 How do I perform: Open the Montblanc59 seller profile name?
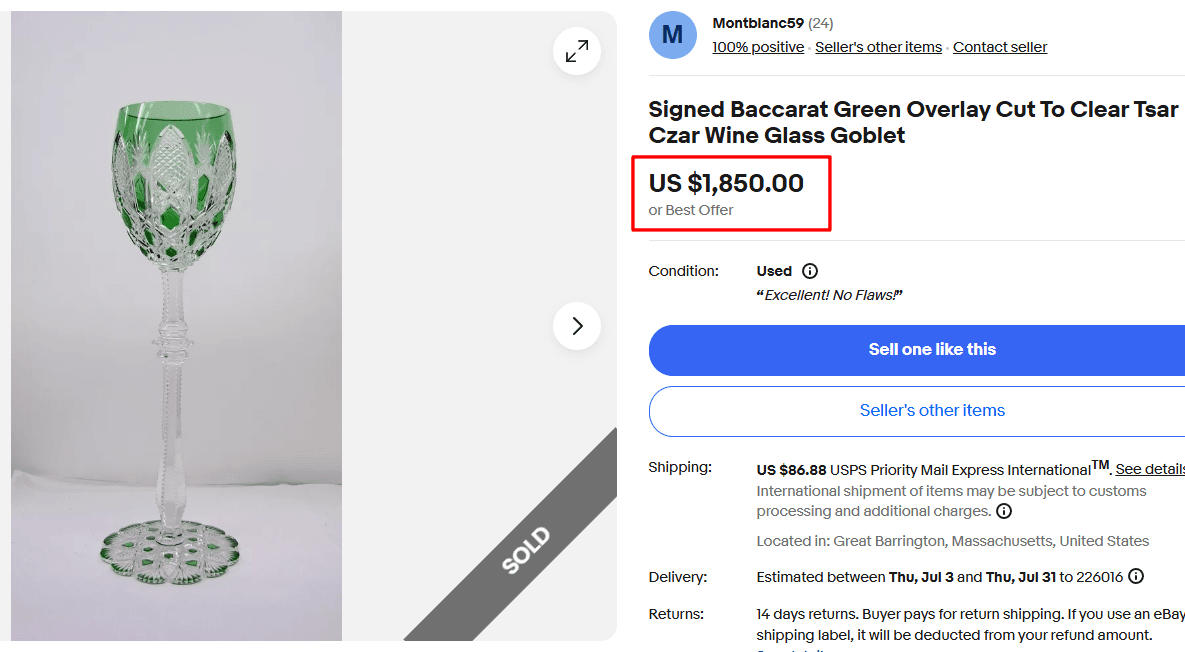pyautogui.click(x=758, y=23)
